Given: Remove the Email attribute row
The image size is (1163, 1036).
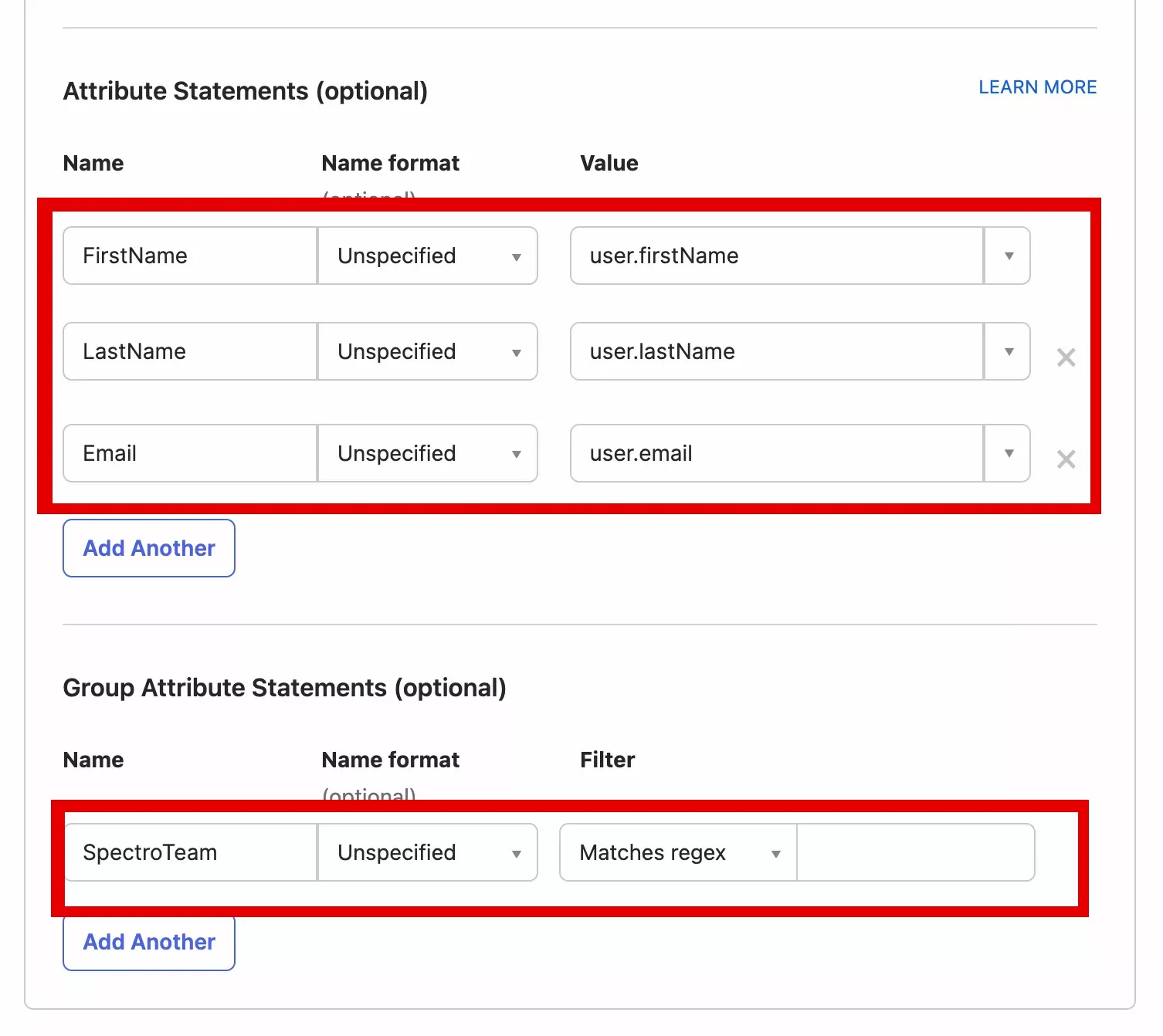Looking at the screenshot, I should click(x=1066, y=459).
